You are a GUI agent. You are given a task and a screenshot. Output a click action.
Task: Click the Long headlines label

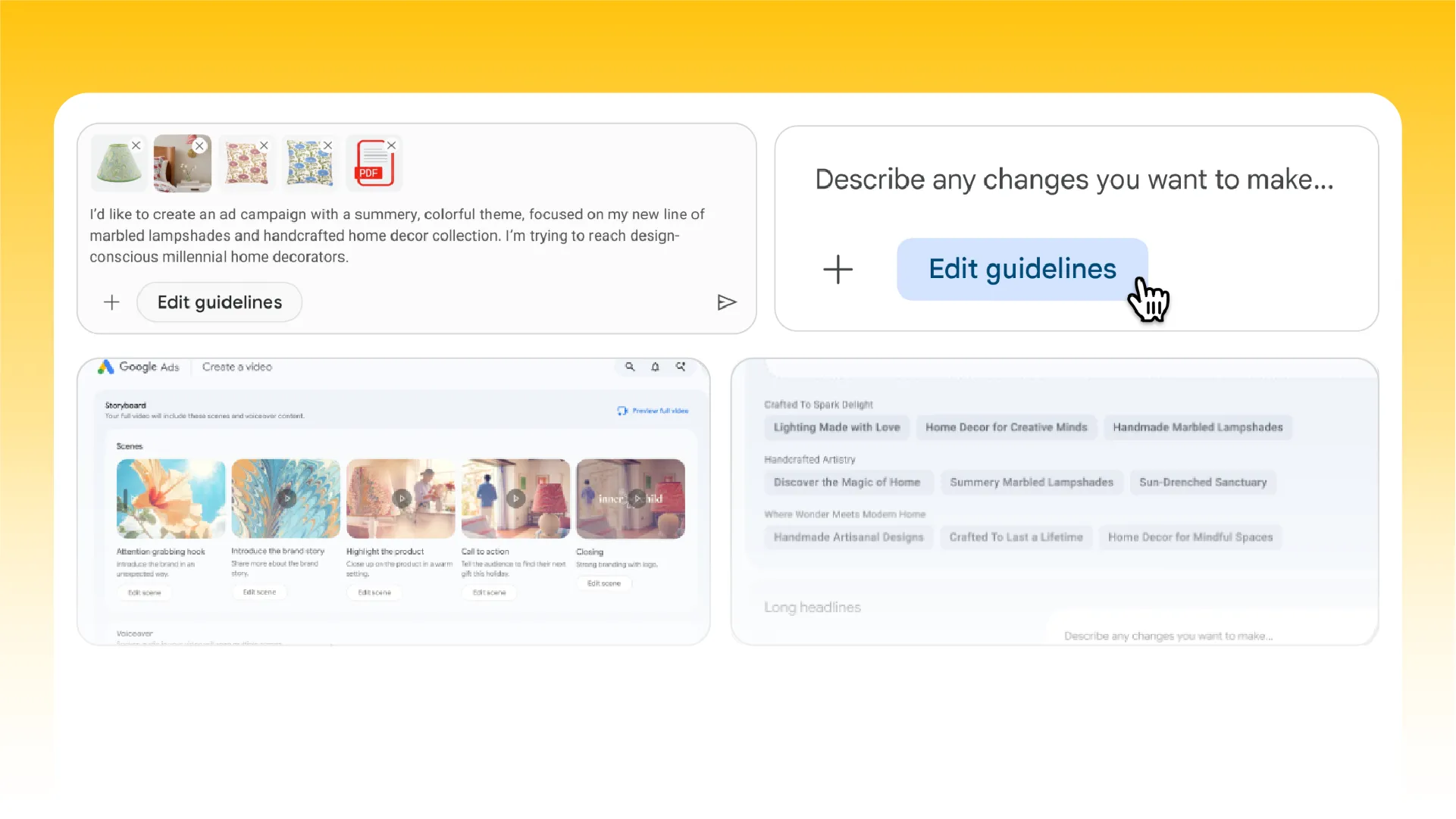pos(813,608)
